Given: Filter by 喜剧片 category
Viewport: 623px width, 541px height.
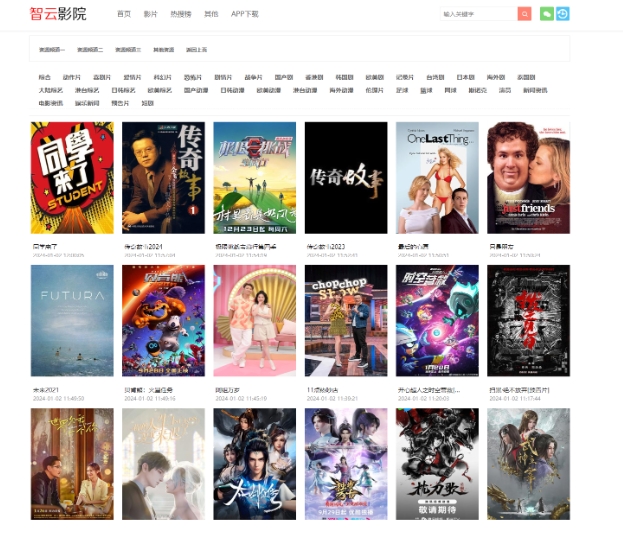Looking at the screenshot, I should coord(102,77).
